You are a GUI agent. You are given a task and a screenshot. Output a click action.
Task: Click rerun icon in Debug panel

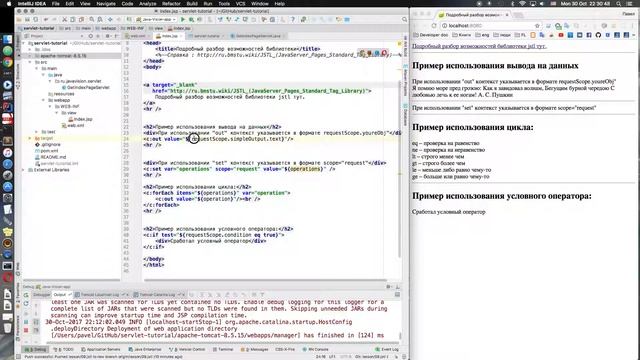(x=26, y=295)
